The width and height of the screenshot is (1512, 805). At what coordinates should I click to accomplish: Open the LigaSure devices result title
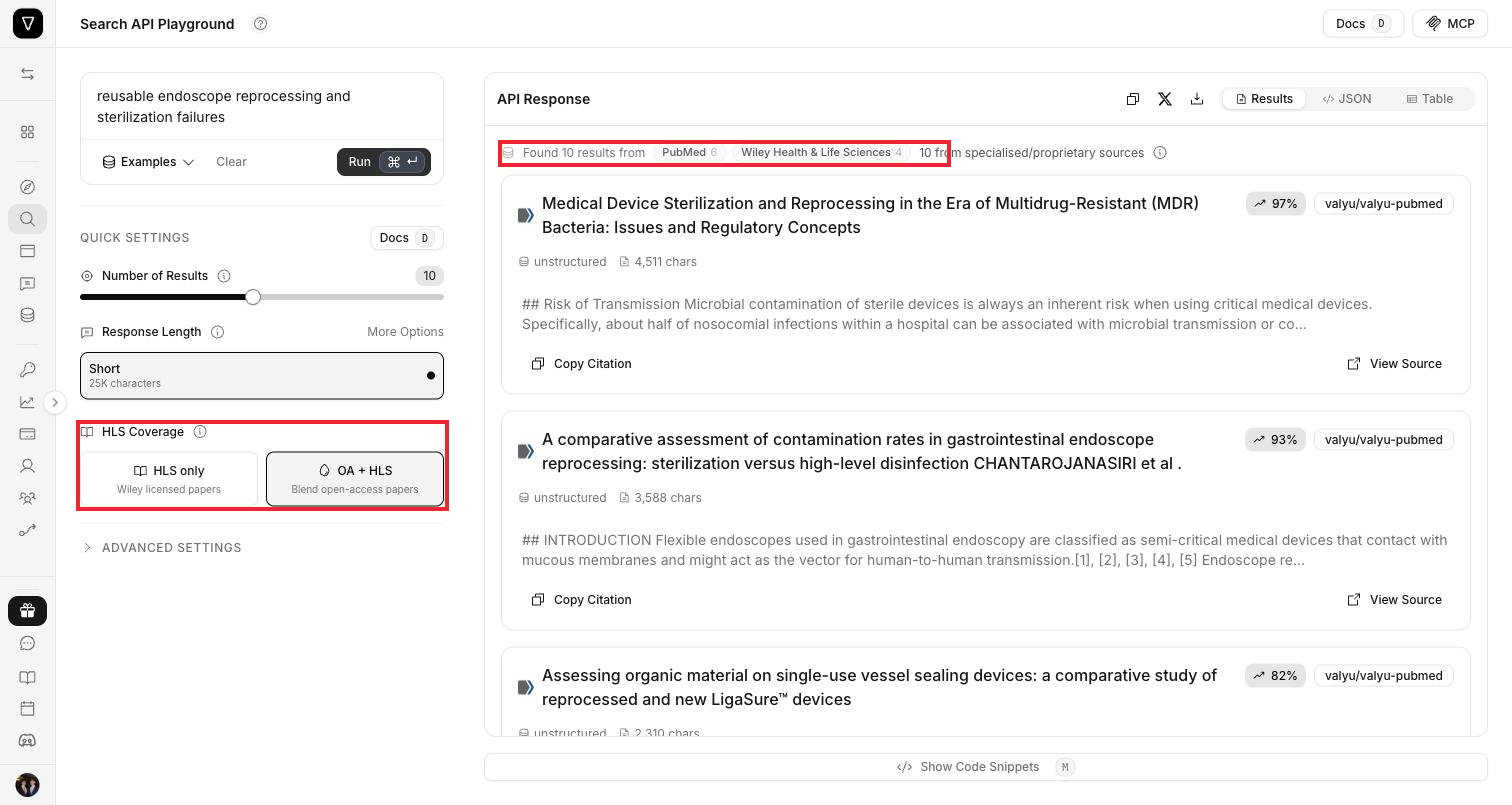coord(879,687)
